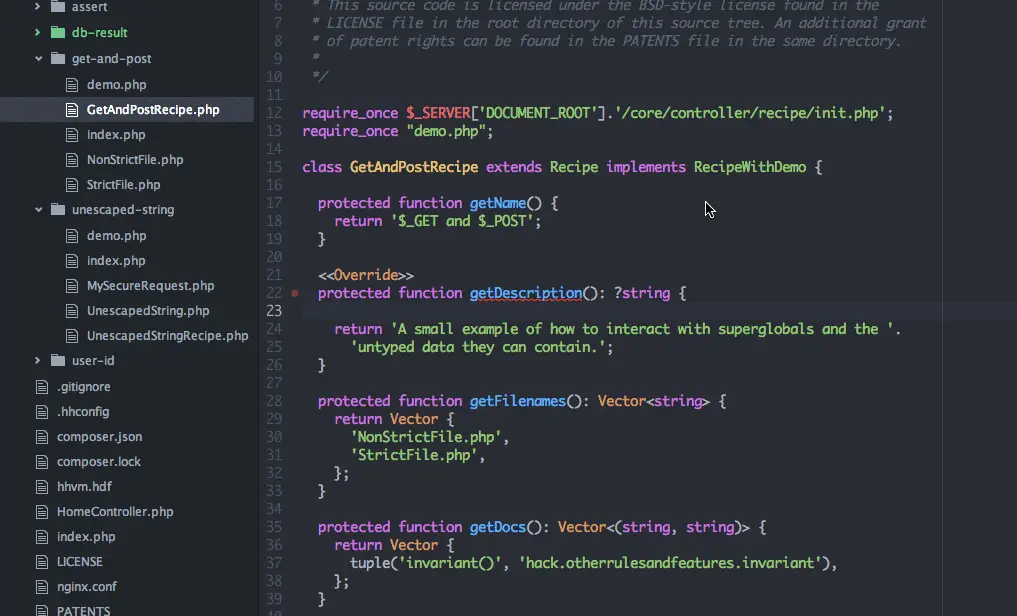
Task: Open UnescapedString.php in the tree
Action: click(x=148, y=311)
